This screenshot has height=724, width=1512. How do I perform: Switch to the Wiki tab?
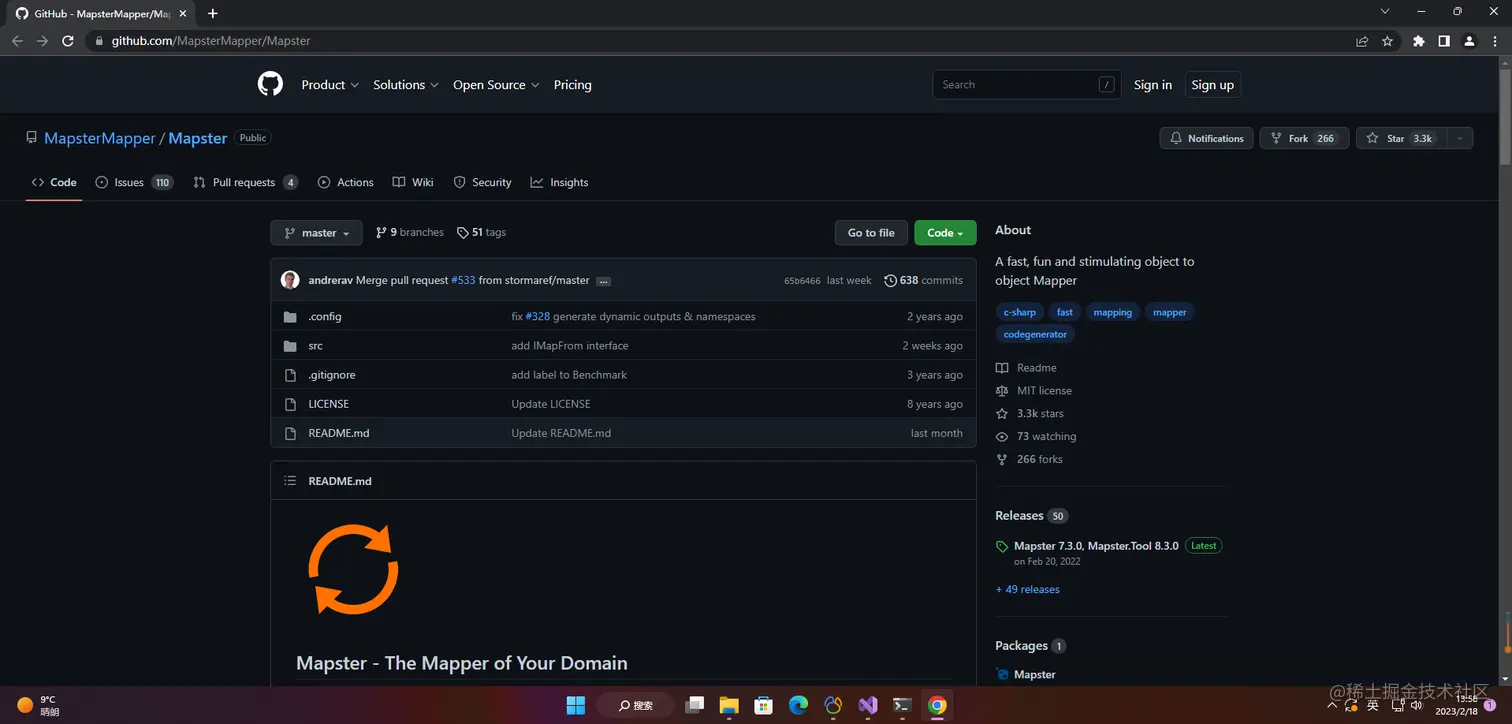413,182
